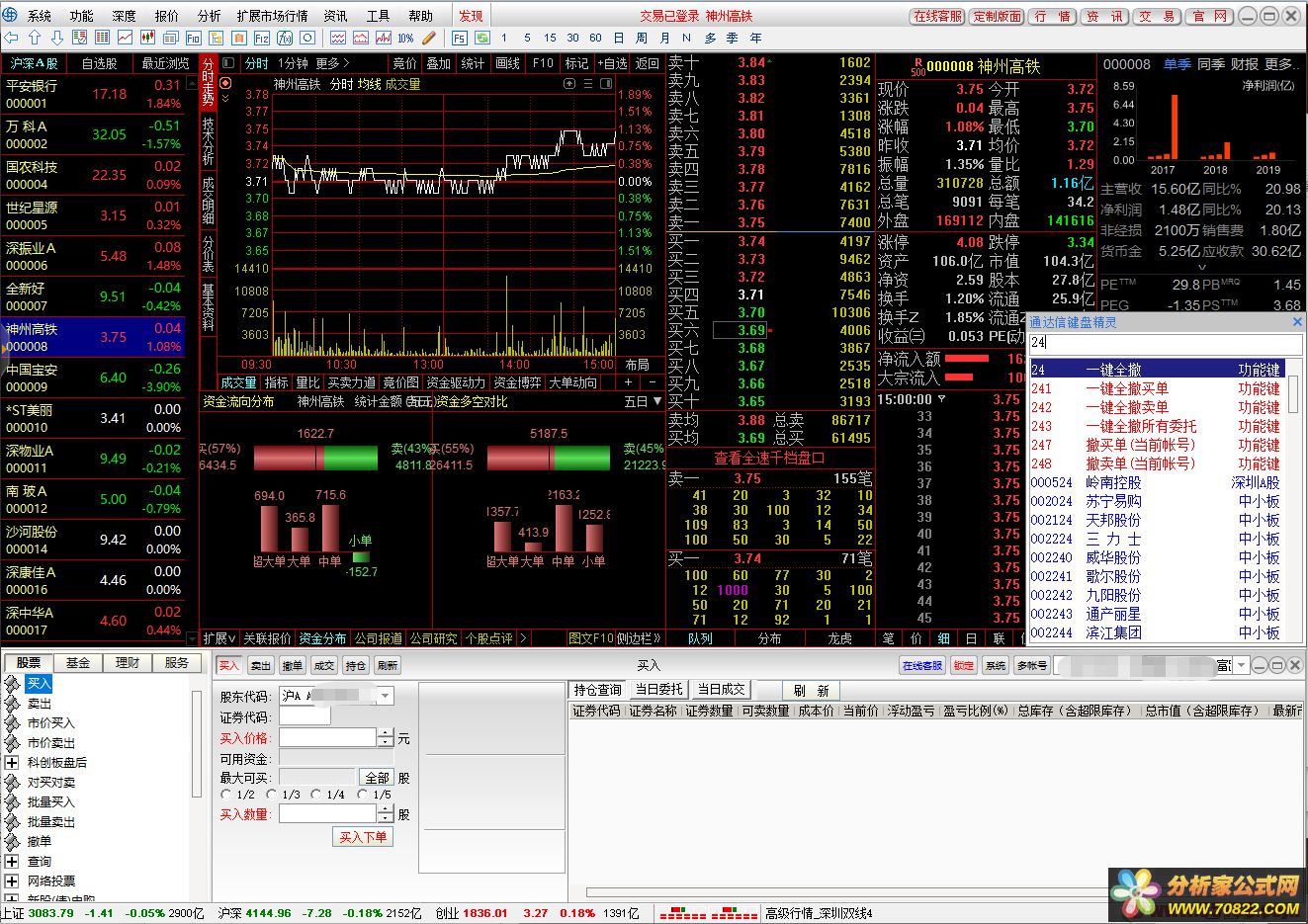This screenshot has height=924, width=1308.
Task: Click the indicator zoom-out minus button
Action: [x=653, y=382]
